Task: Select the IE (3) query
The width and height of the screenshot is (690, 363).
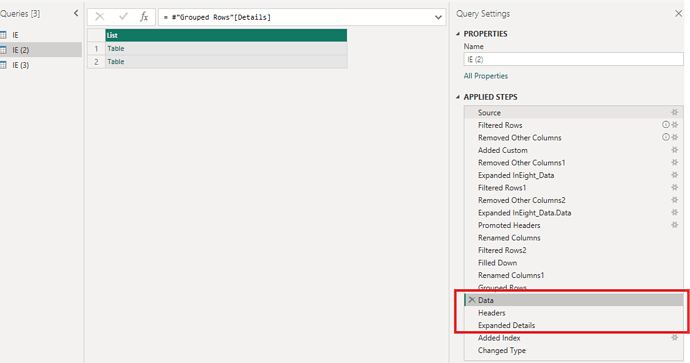Action: [x=21, y=65]
